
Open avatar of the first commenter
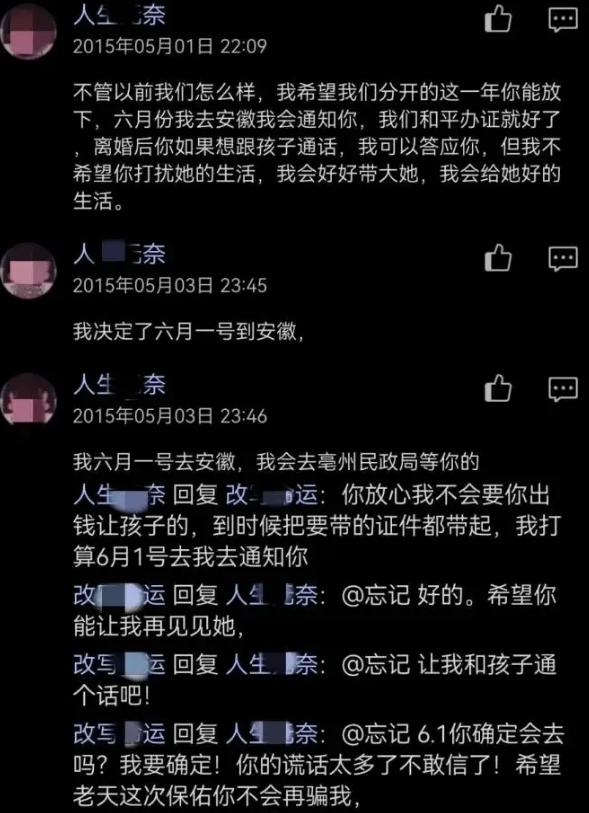click(29, 34)
